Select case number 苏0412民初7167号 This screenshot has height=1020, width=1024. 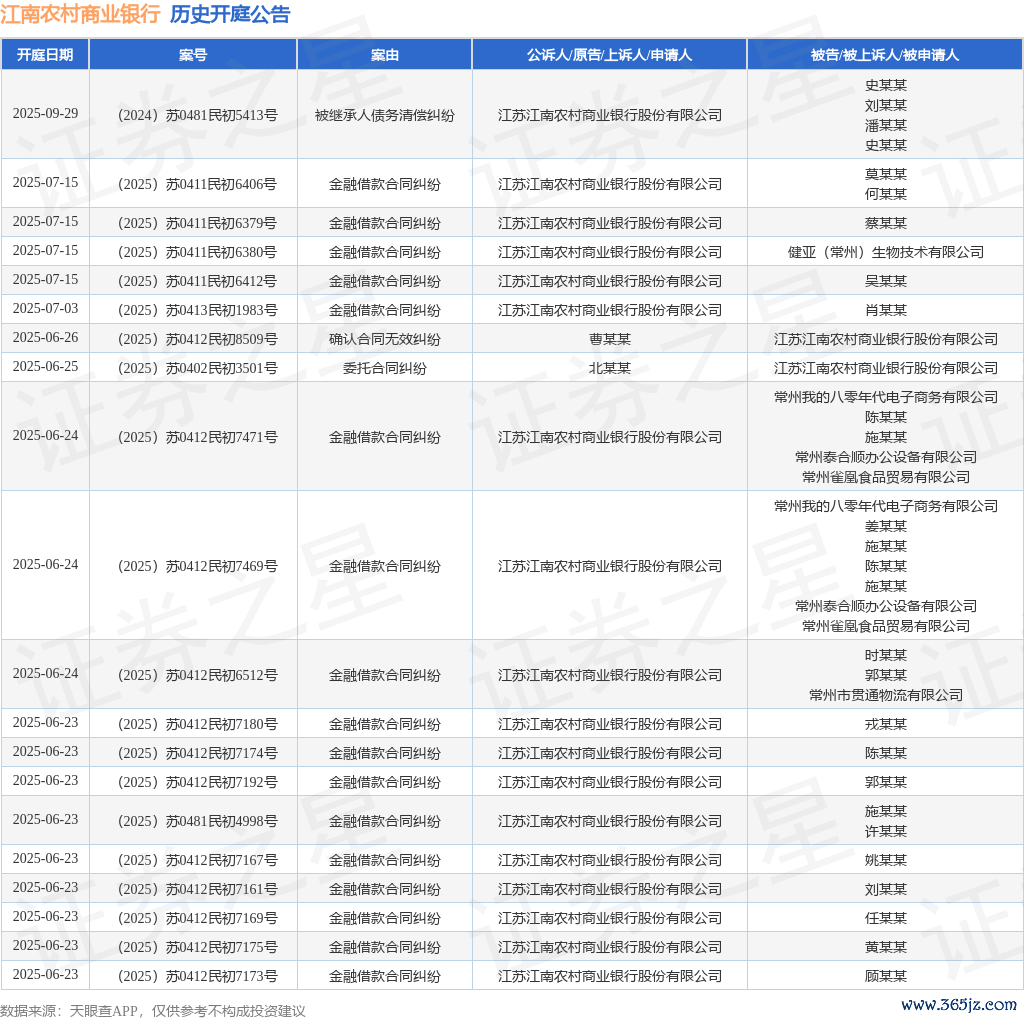click(197, 861)
